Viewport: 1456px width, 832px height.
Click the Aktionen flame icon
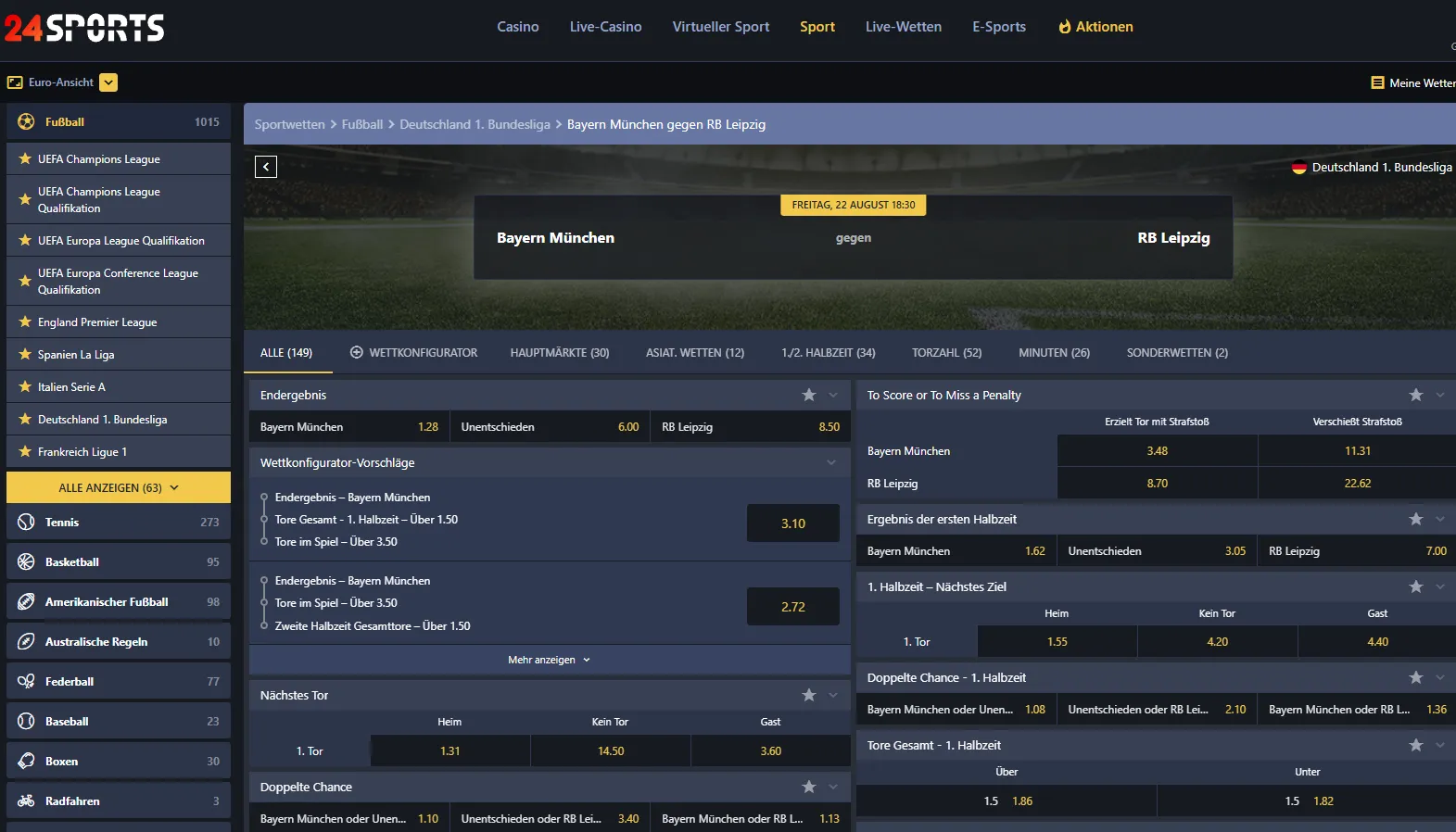click(1065, 27)
